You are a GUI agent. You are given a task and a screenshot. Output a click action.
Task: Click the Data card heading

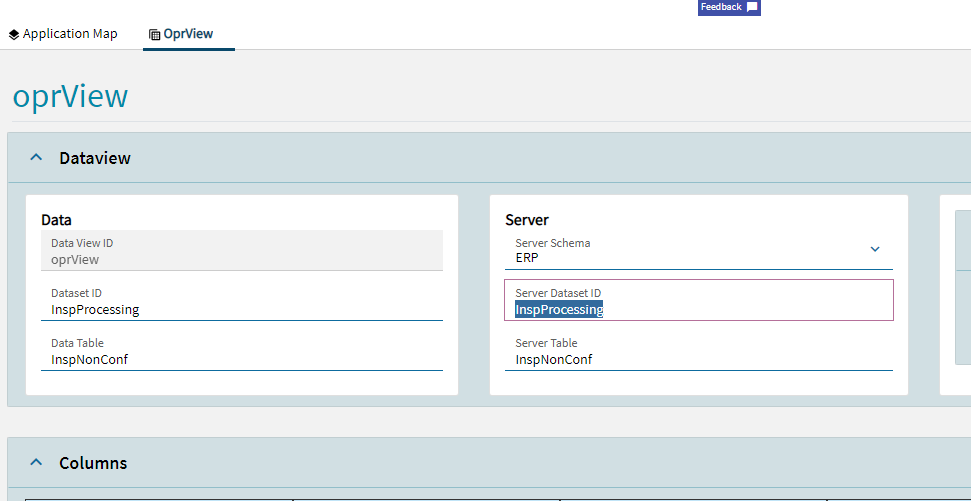coord(56,219)
